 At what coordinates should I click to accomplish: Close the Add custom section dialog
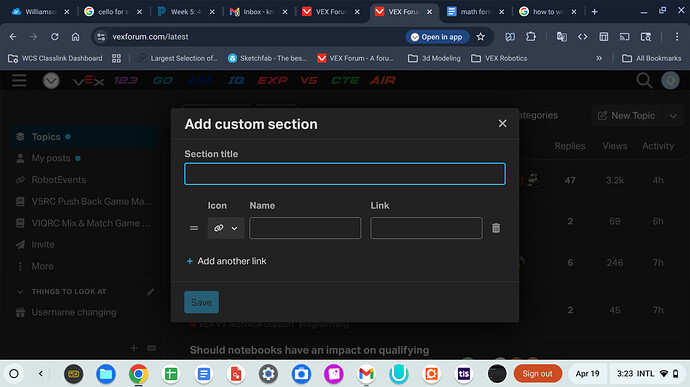502,124
